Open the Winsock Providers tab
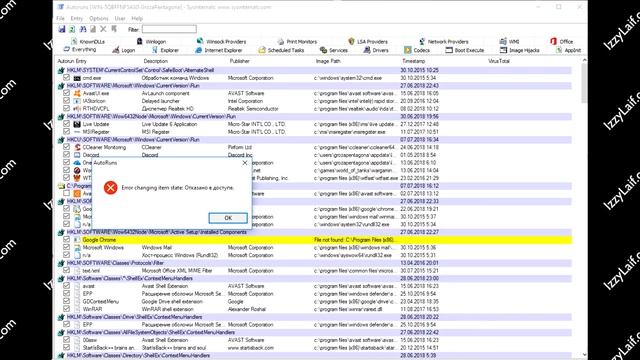 point(221,42)
